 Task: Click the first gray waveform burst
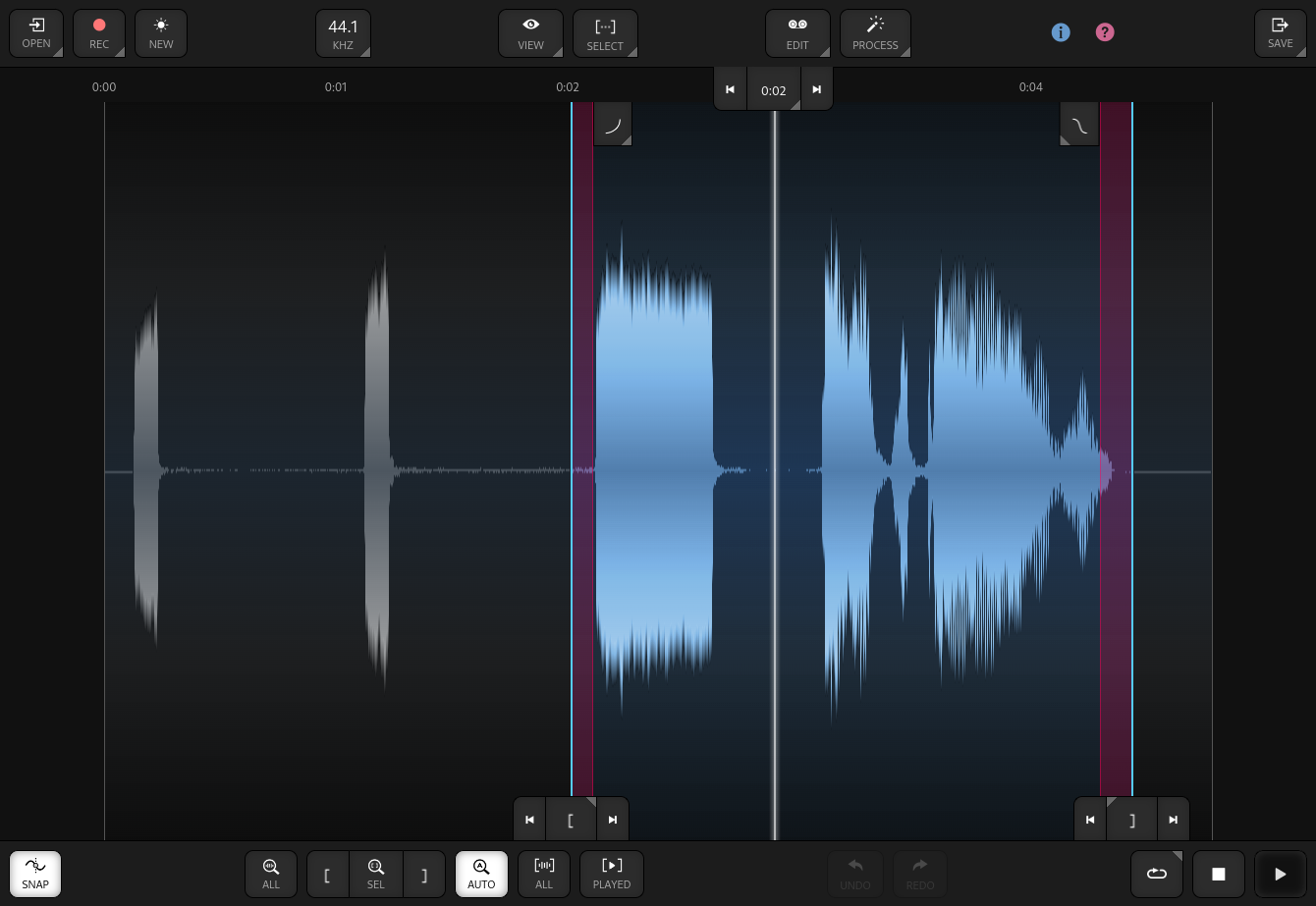pos(146,471)
